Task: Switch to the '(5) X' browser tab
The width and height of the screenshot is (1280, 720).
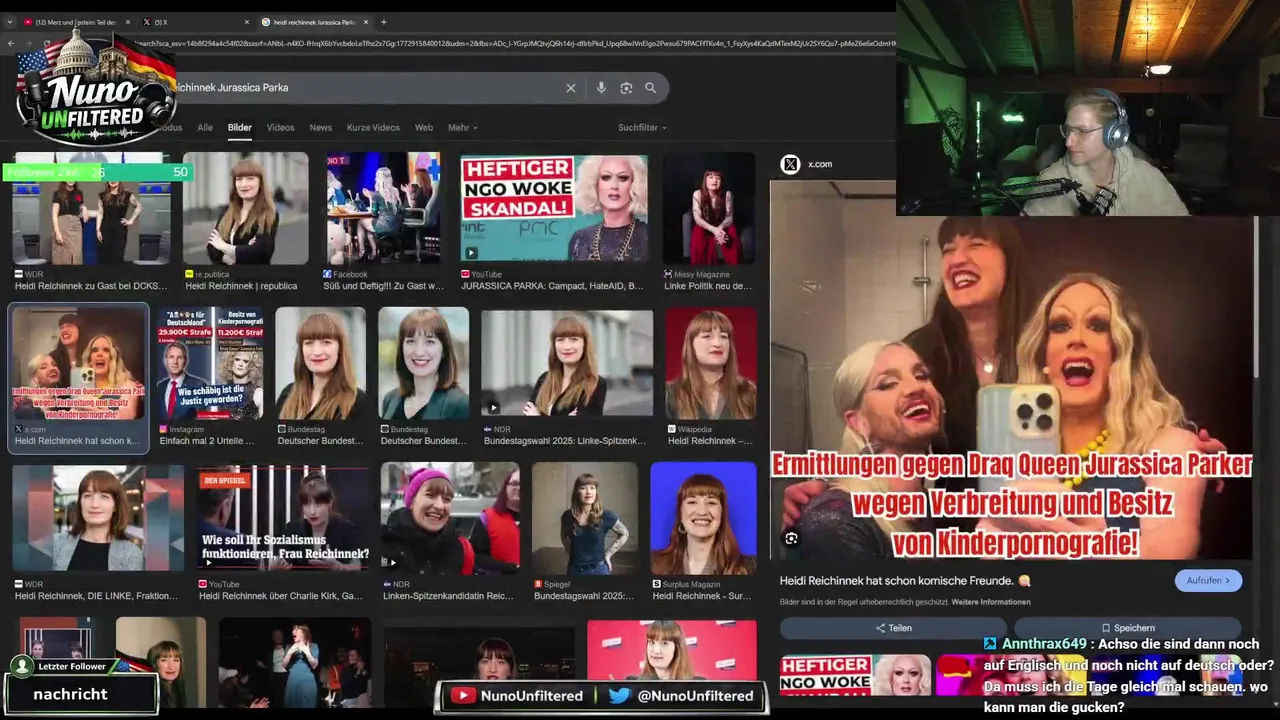Action: click(x=197, y=22)
